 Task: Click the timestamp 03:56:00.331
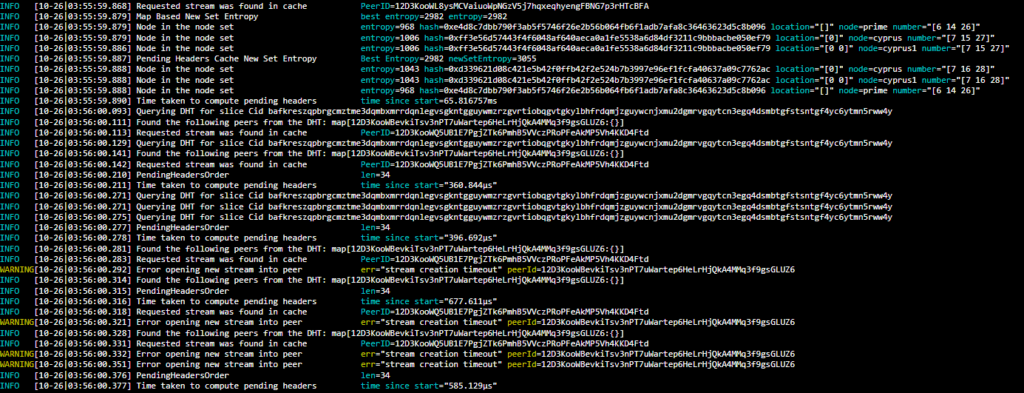pyautogui.click(x=82, y=343)
